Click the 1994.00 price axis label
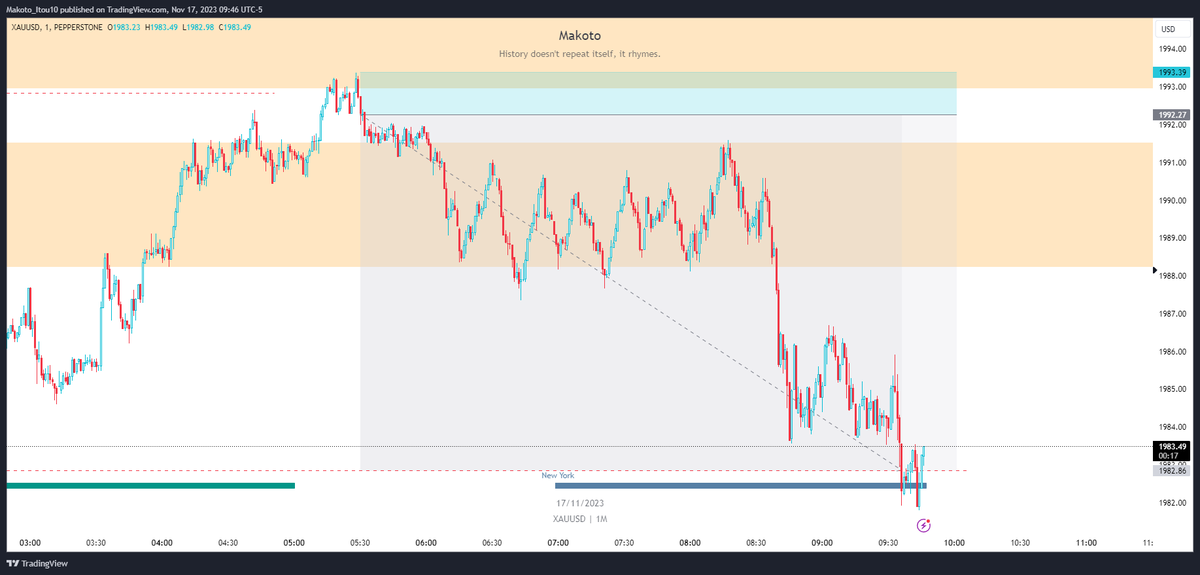This screenshot has height=575, width=1200. click(x=1171, y=49)
